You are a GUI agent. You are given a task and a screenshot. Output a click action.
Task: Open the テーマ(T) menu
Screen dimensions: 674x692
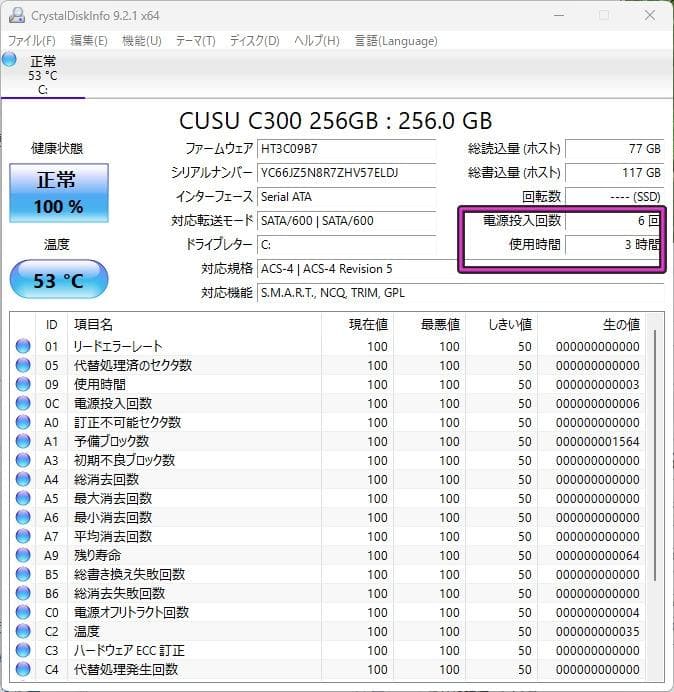(x=196, y=41)
